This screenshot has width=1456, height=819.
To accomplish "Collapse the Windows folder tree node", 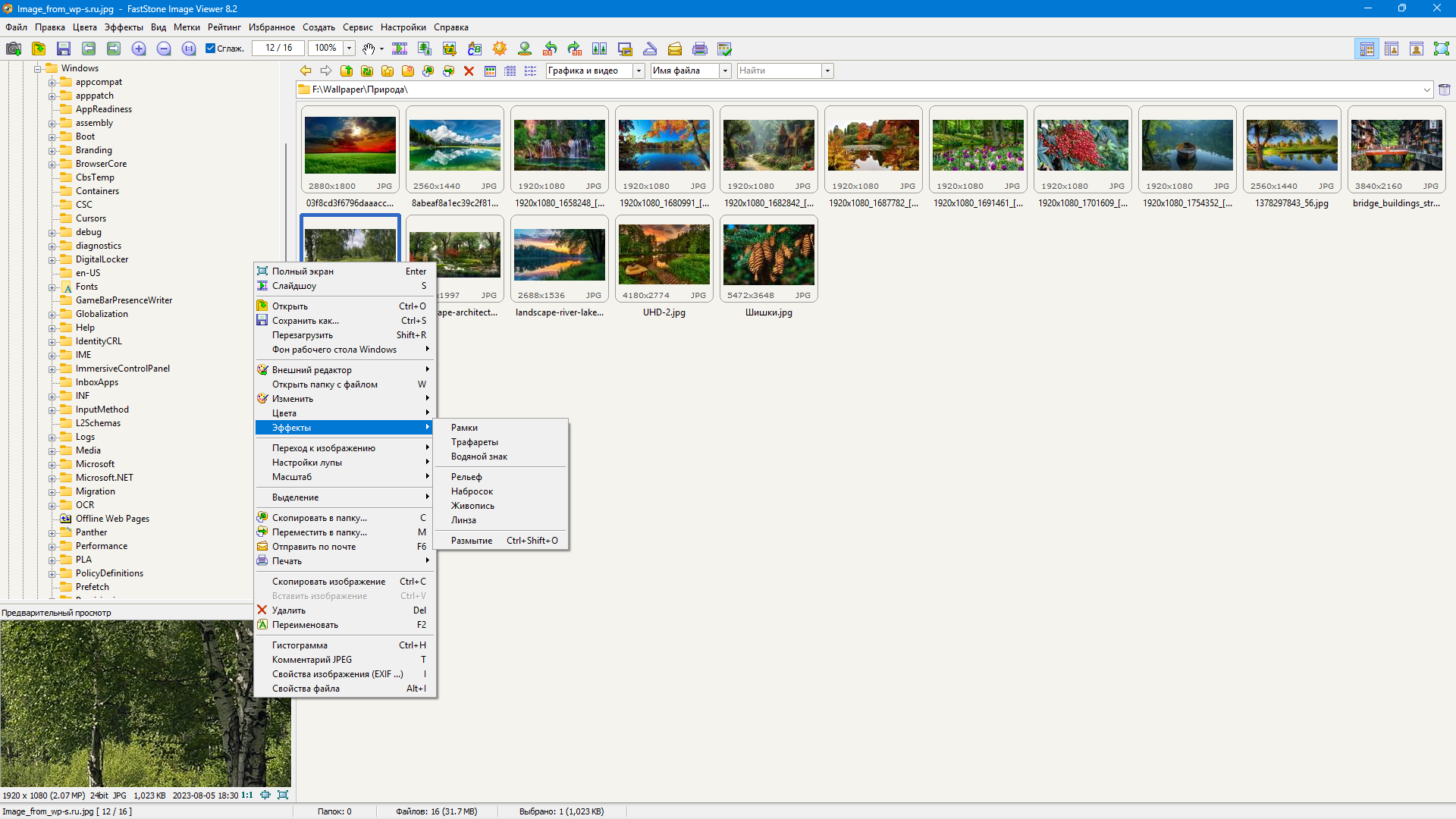I will [37, 69].
